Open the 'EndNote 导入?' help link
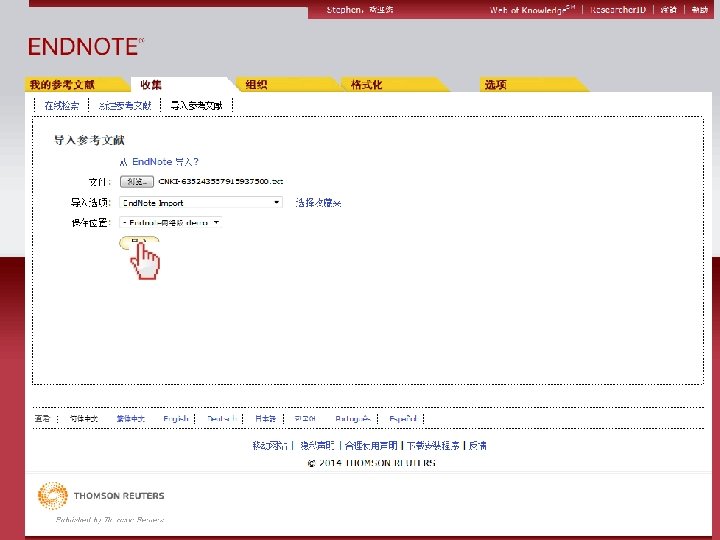720x540 pixels. point(159,162)
